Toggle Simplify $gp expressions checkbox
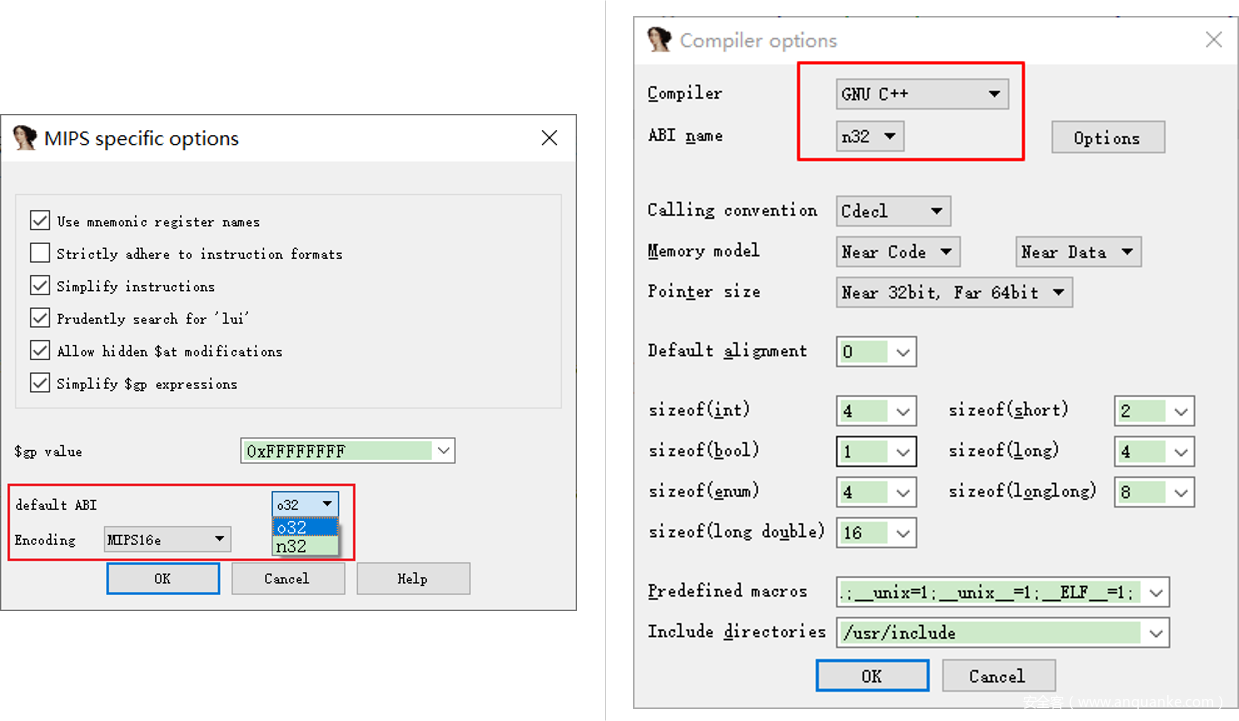 pos(40,383)
